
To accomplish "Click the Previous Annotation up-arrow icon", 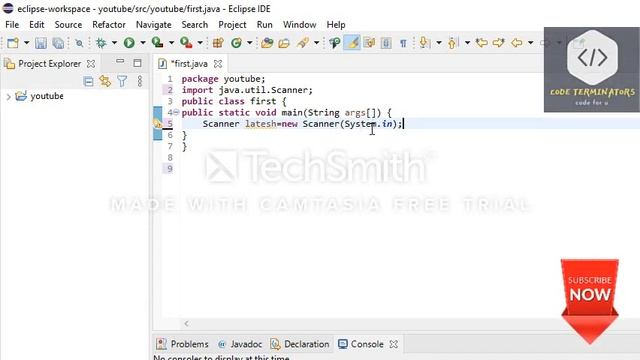I will [x=452, y=42].
